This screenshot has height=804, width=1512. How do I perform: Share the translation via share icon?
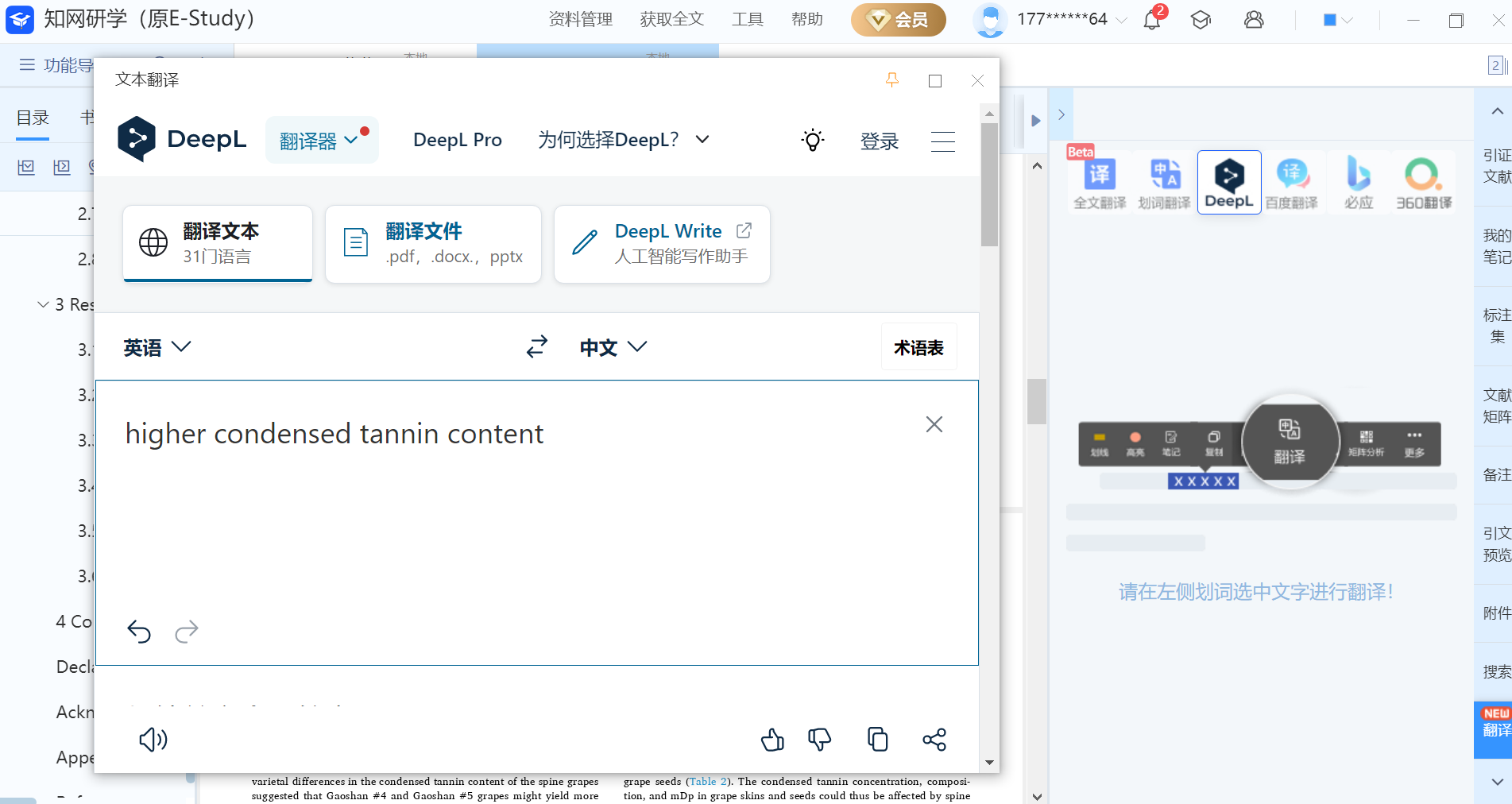(x=934, y=740)
